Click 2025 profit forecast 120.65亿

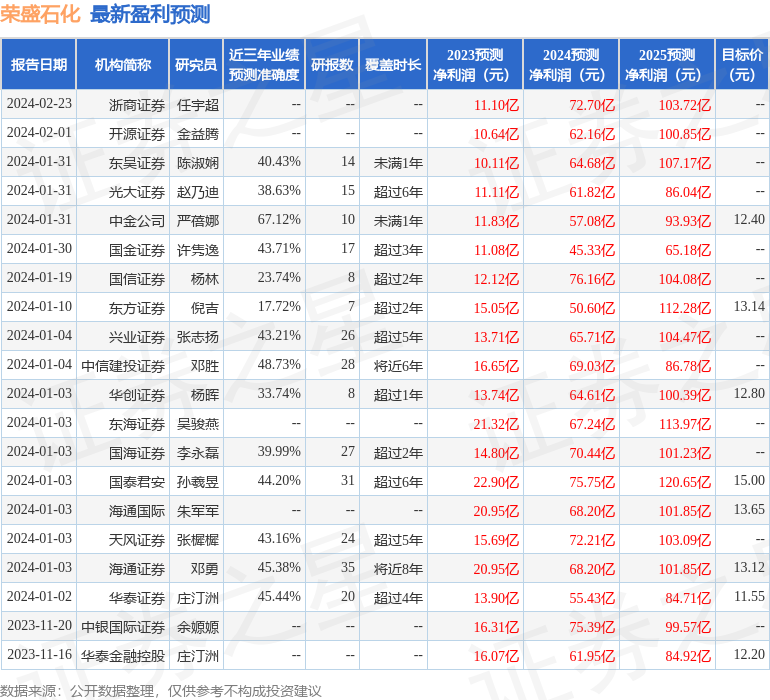685,482
